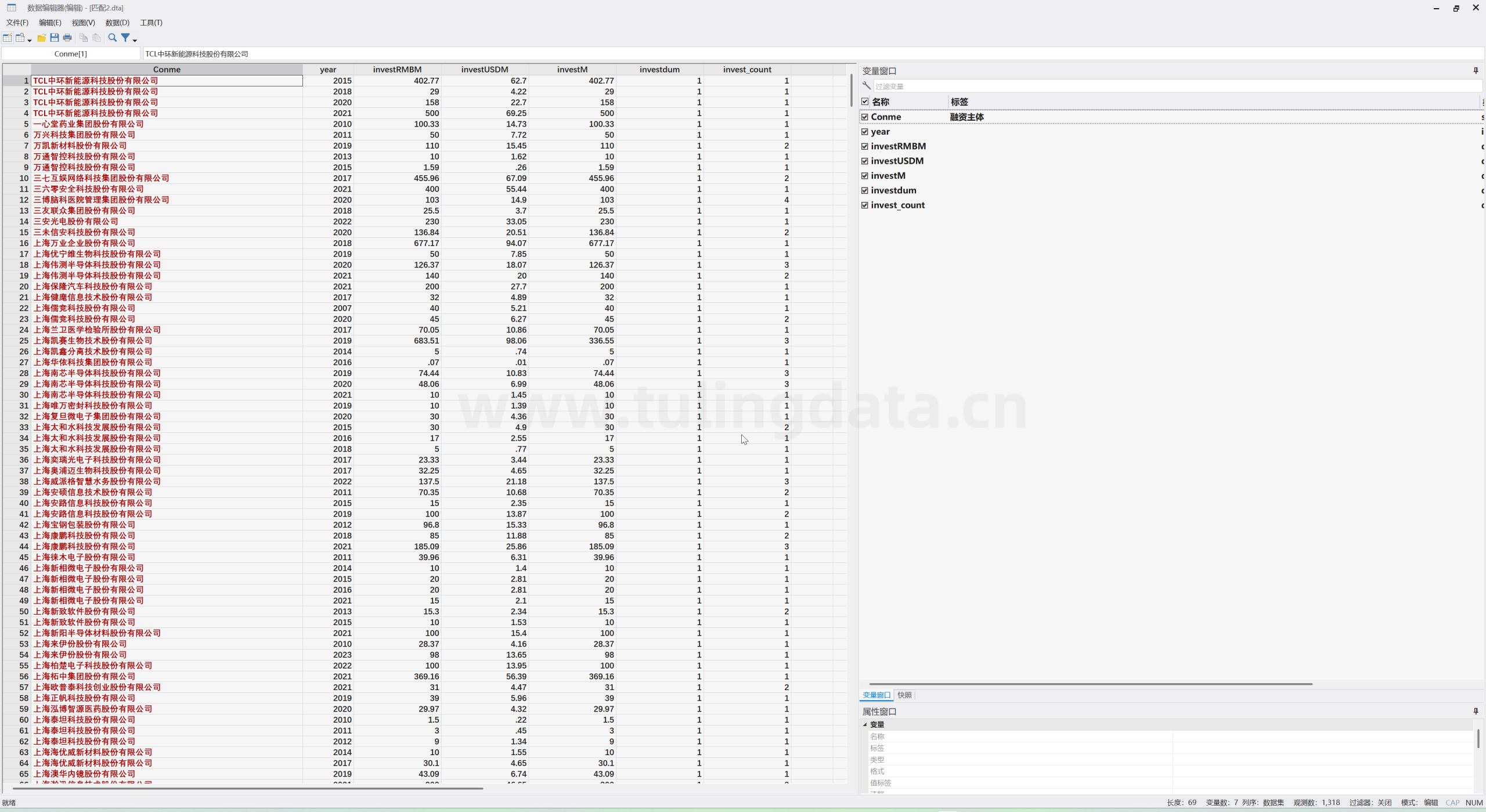Select the Conme variable row in list

tap(1171, 117)
